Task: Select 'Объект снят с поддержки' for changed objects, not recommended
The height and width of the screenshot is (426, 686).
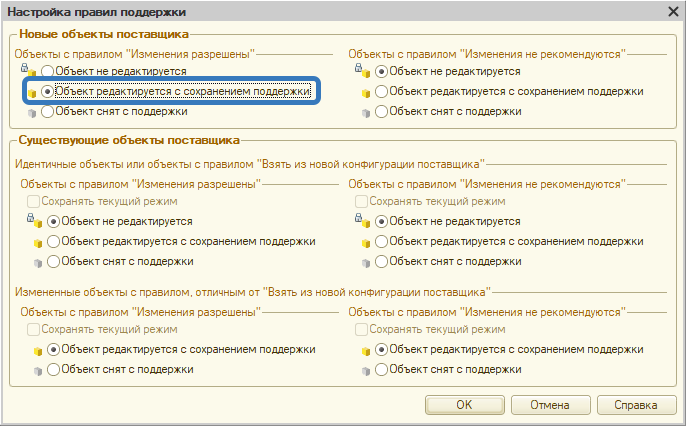Action: (x=381, y=369)
